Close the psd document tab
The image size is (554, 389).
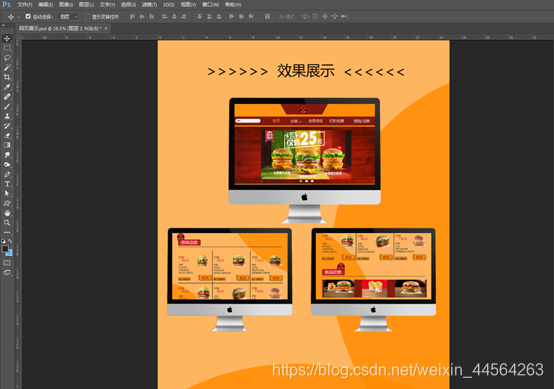point(106,28)
